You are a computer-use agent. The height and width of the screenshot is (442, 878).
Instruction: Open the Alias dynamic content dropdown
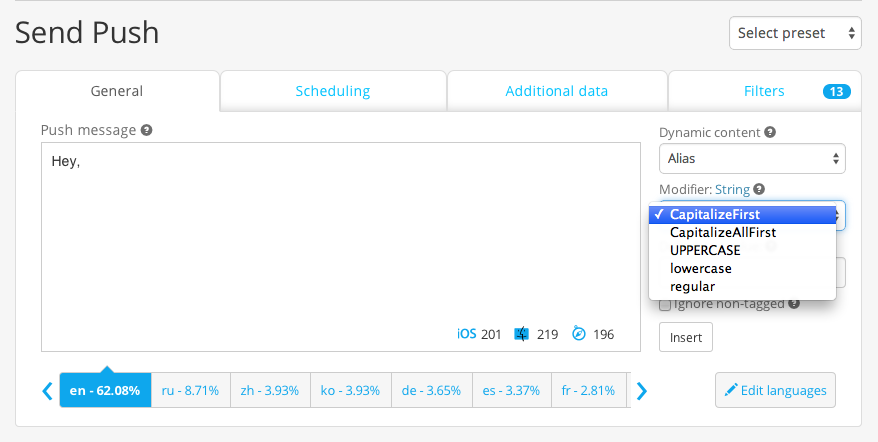pos(752,159)
